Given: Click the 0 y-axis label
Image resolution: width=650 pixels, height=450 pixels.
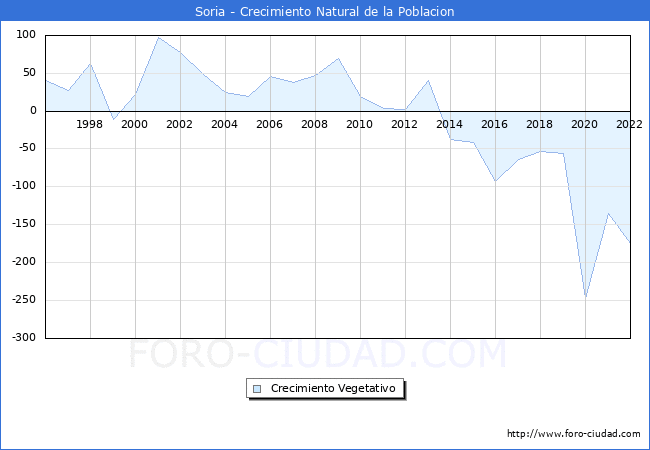Looking at the screenshot, I should point(33,111).
